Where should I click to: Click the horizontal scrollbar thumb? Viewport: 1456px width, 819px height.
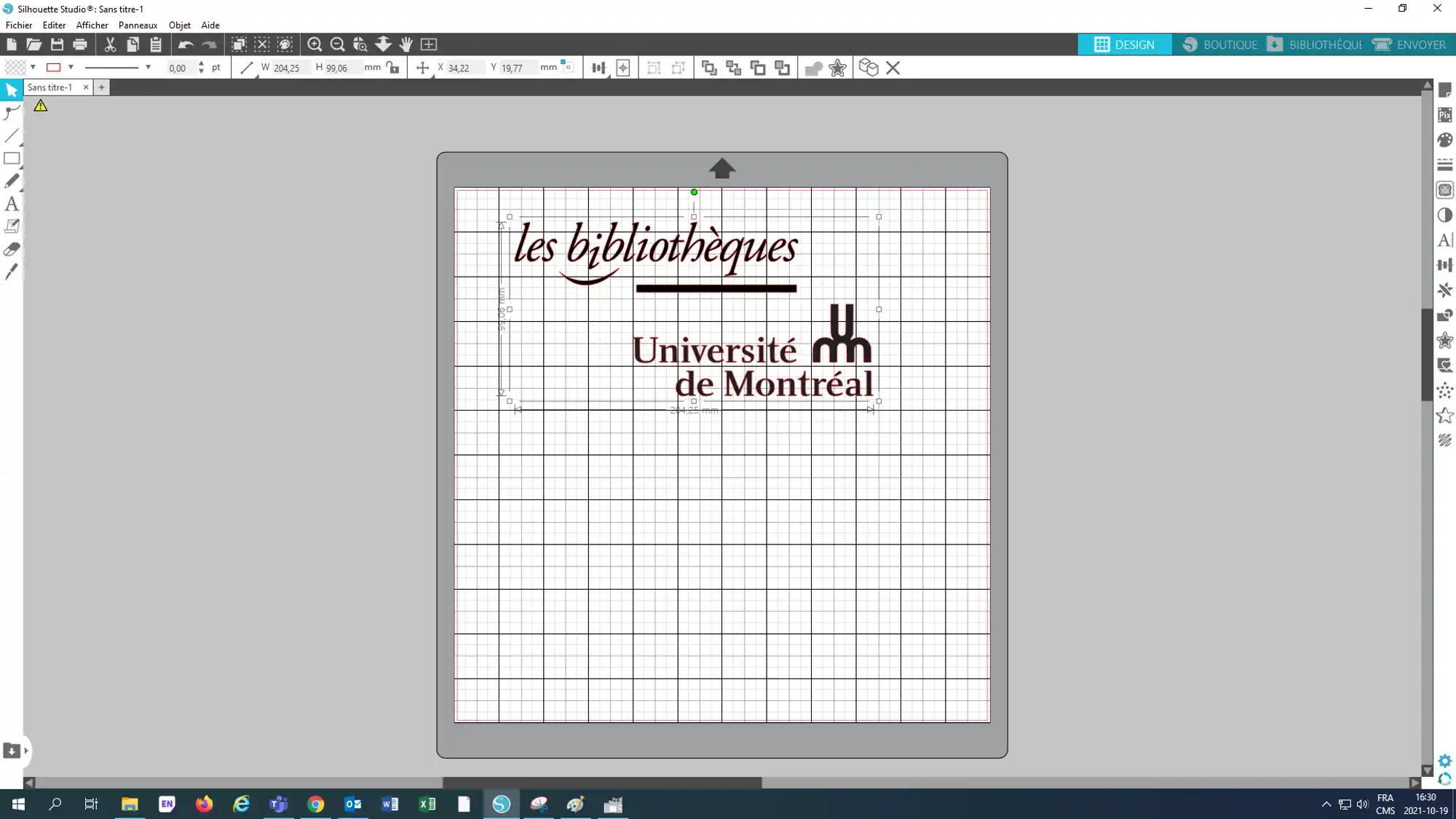pyautogui.click(x=602, y=783)
